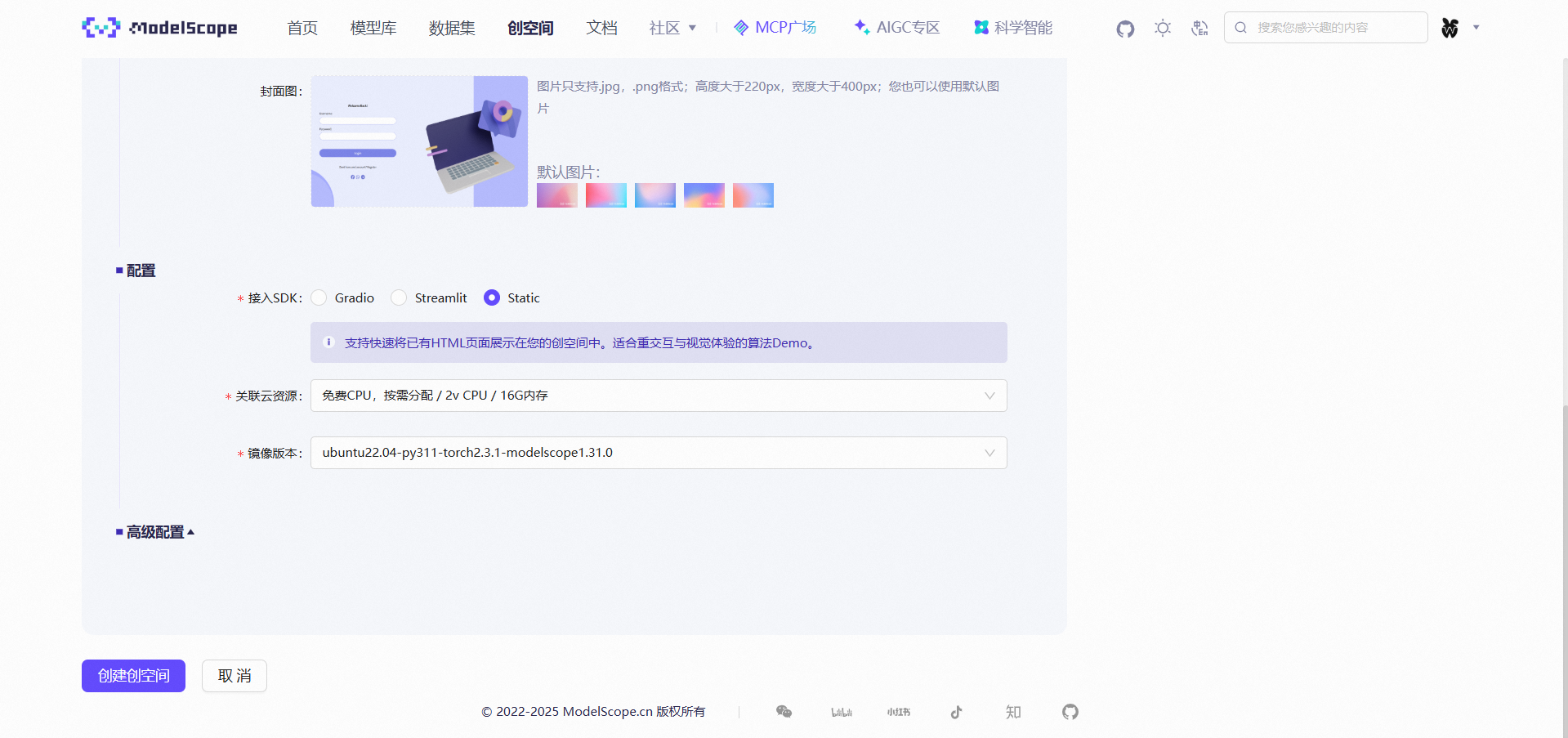Visit the bilibili channel via footer icon
The width and height of the screenshot is (1568, 738).
pos(841,712)
